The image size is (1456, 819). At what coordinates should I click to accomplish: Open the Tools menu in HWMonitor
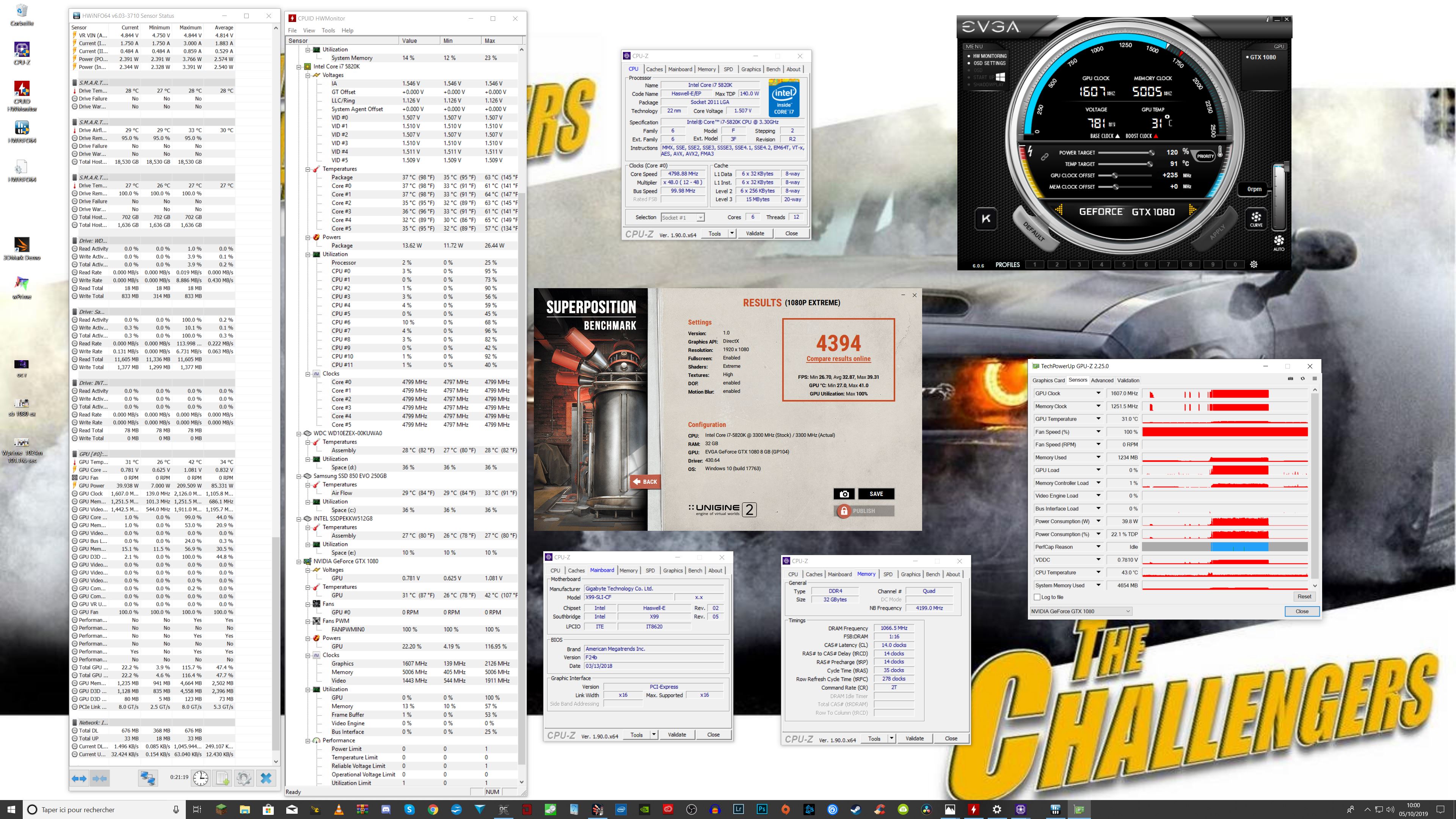(x=328, y=30)
